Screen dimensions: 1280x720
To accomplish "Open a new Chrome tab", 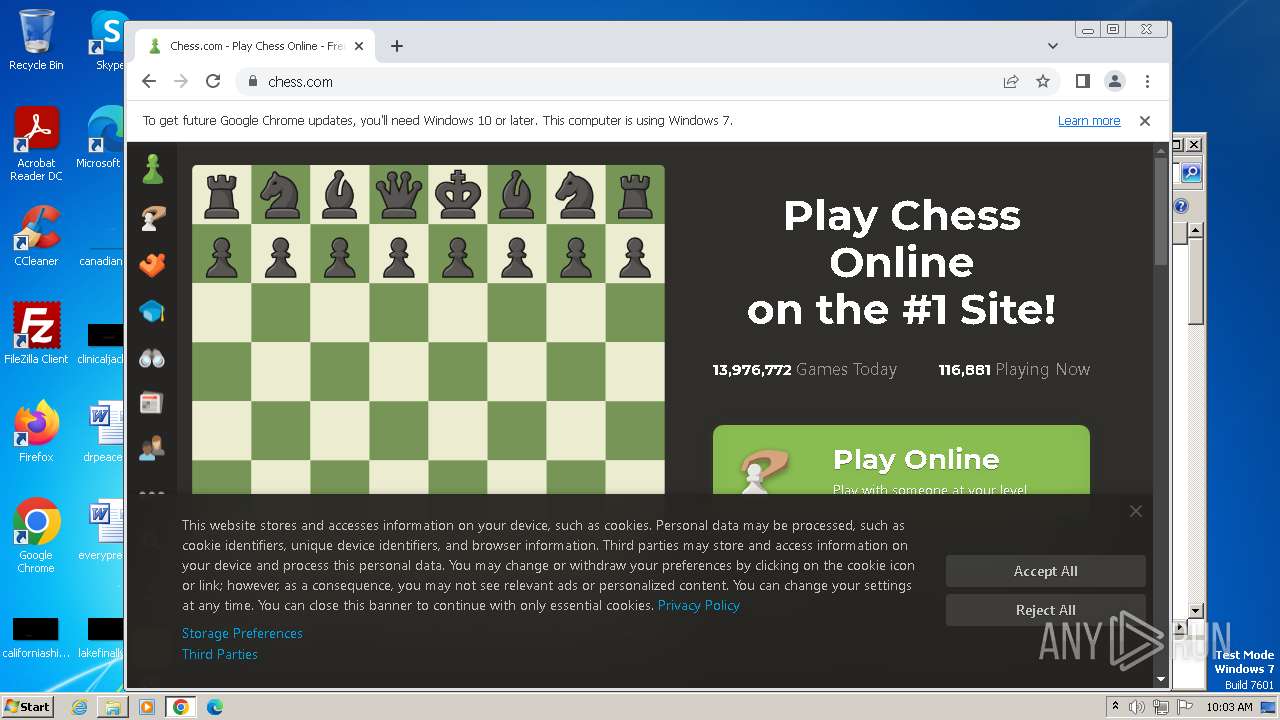I will [397, 46].
